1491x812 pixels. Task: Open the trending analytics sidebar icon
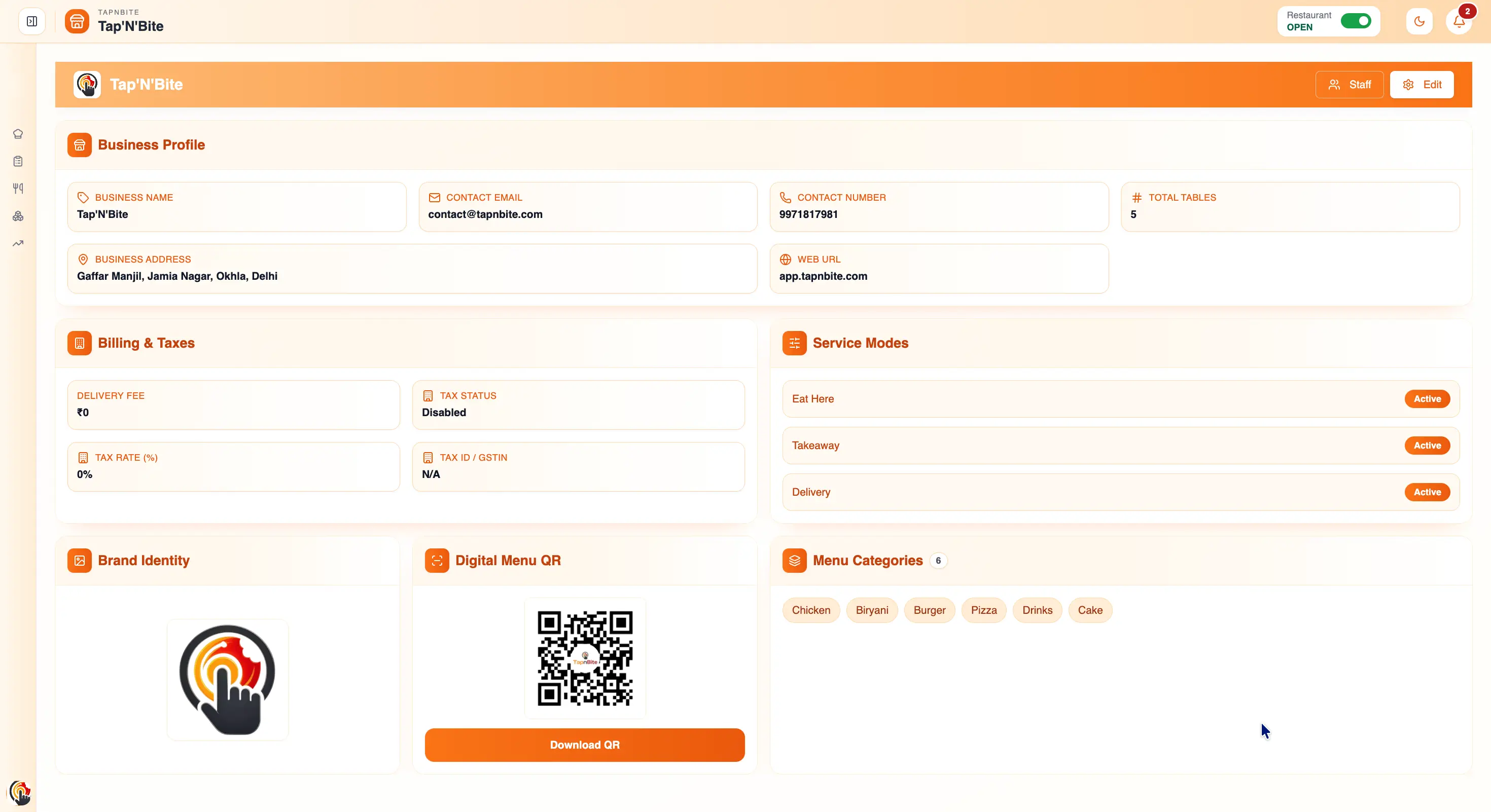coord(18,243)
